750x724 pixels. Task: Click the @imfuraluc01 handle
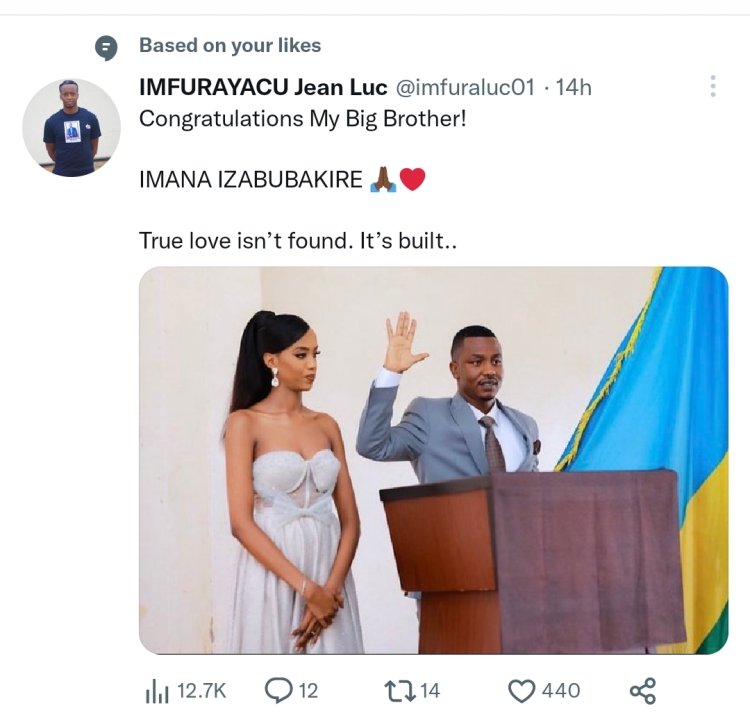pos(467,88)
